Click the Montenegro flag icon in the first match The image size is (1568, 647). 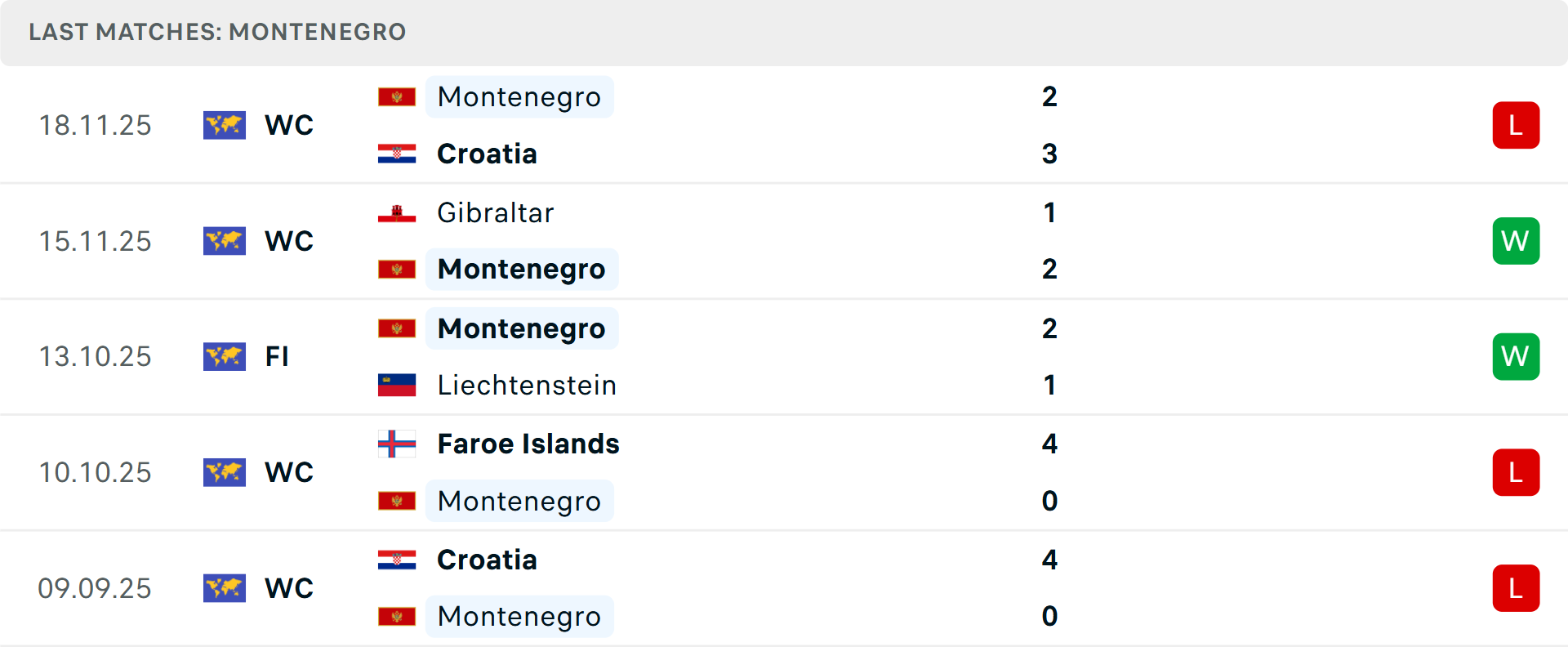click(x=397, y=96)
